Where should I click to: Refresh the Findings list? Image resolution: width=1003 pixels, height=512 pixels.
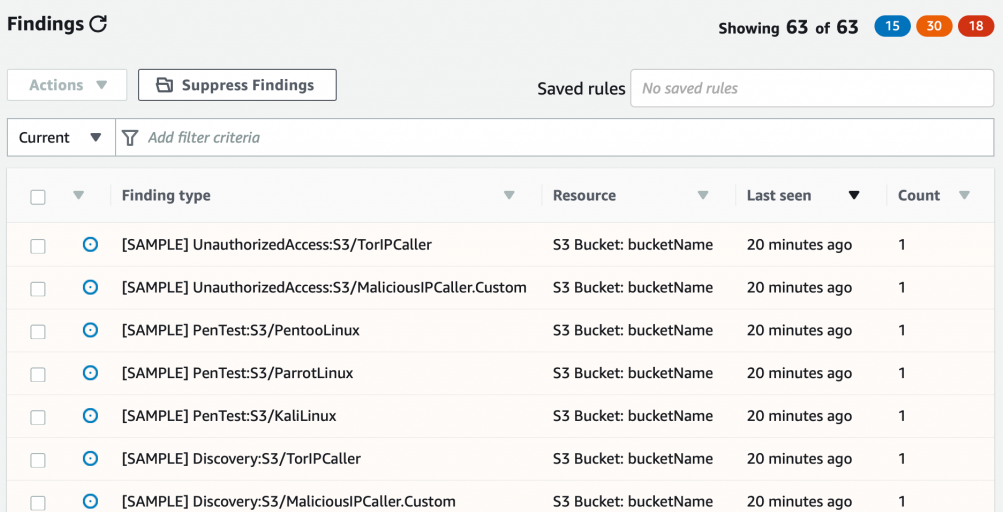click(x=98, y=24)
